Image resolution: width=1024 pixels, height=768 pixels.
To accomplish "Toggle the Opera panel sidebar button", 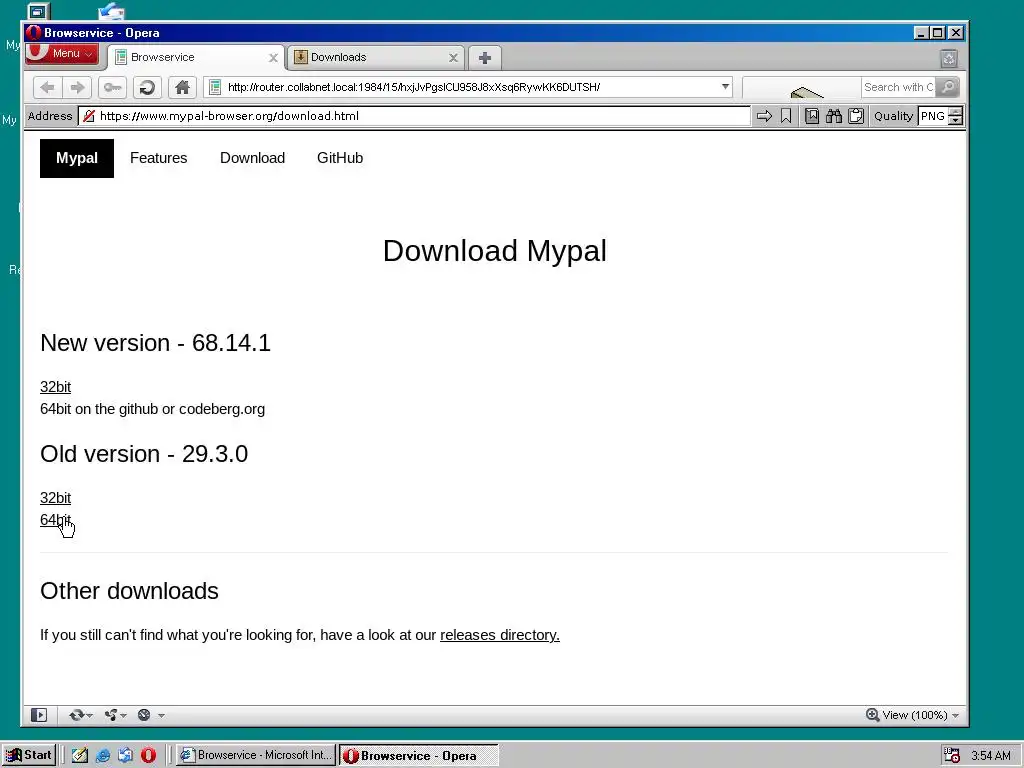I will [x=39, y=715].
